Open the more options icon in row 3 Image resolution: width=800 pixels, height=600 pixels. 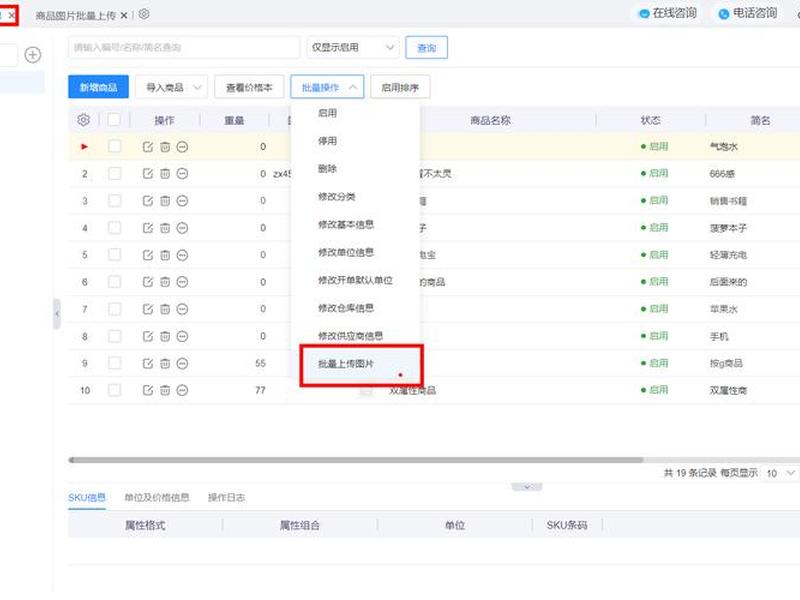click(182, 201)
